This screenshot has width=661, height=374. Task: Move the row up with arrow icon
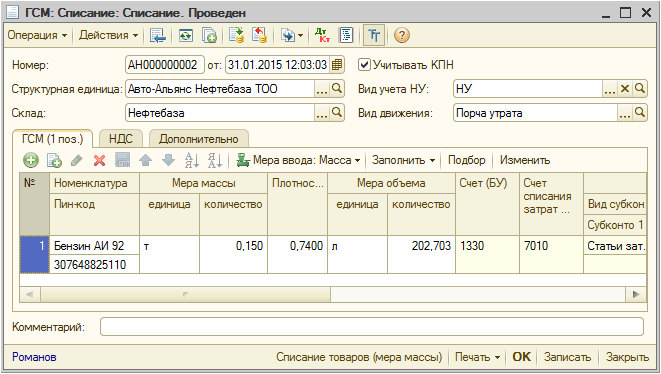click(x=145, y=160)
